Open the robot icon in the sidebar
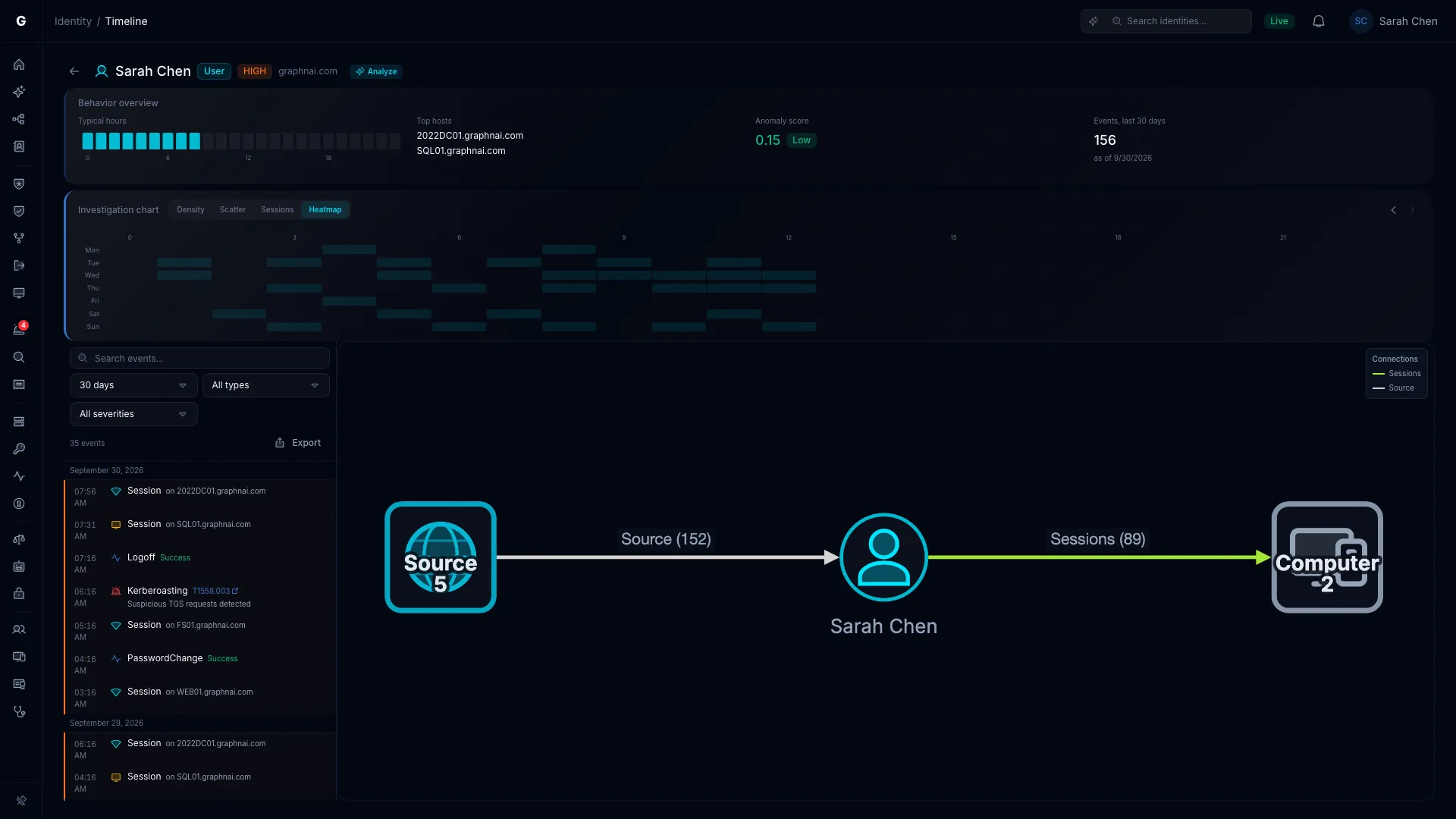This screenshot has height=819, width=1456. [x=19, y=566]
